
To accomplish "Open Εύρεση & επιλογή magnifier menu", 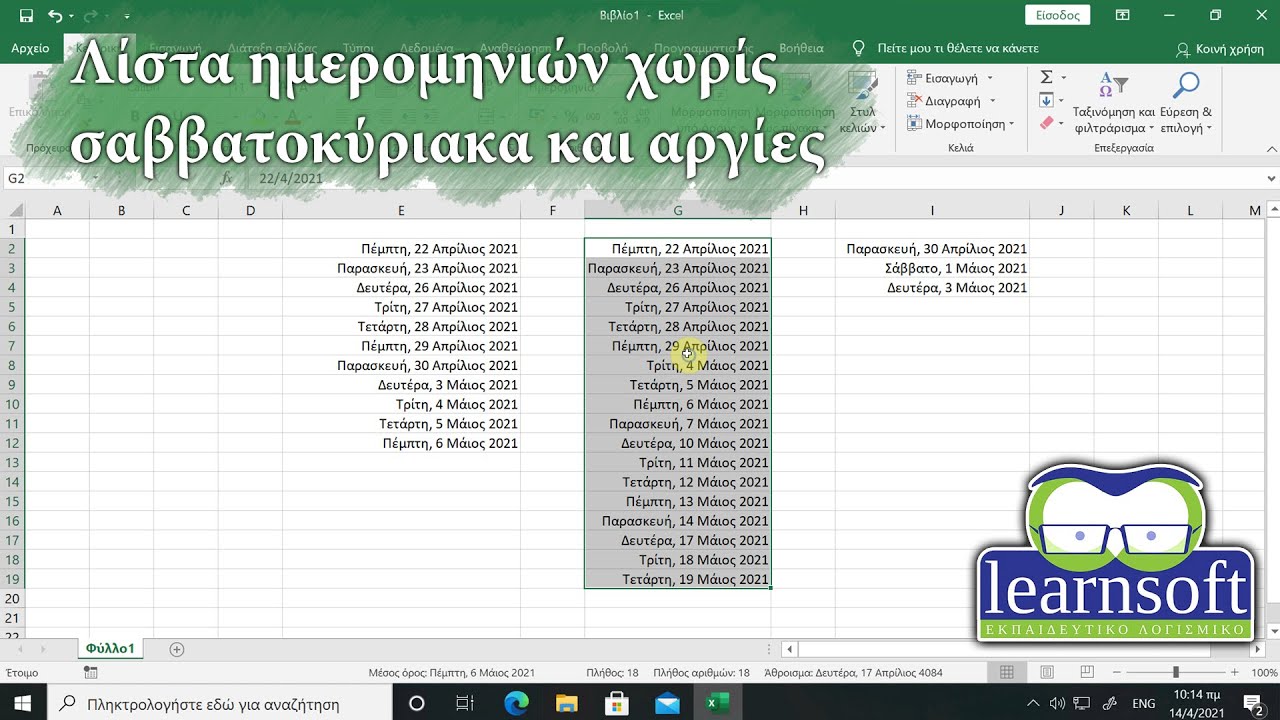I will pos(1186,103).
